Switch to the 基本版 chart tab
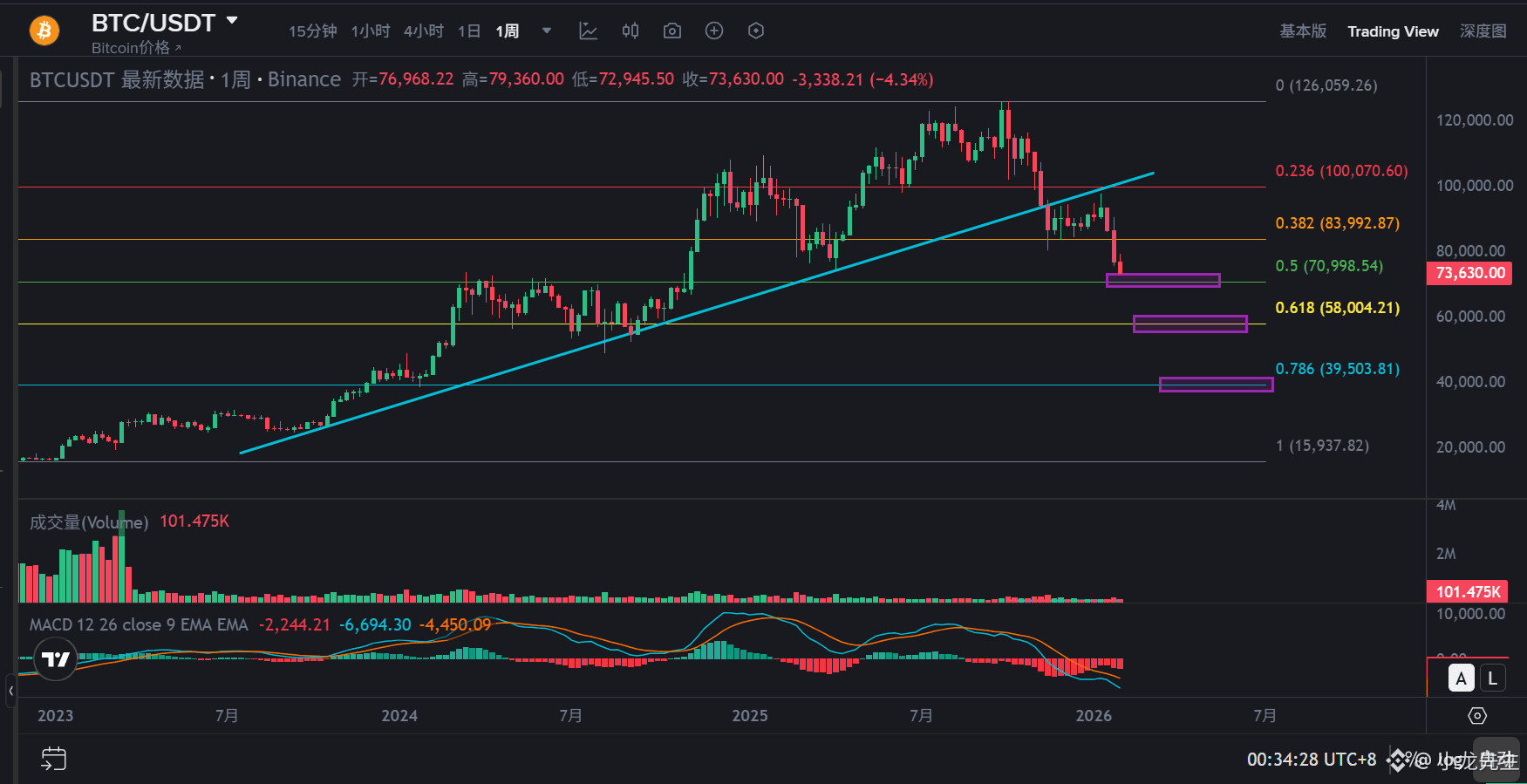This screenshot has width=1527, height=784. pos(1303,31)
